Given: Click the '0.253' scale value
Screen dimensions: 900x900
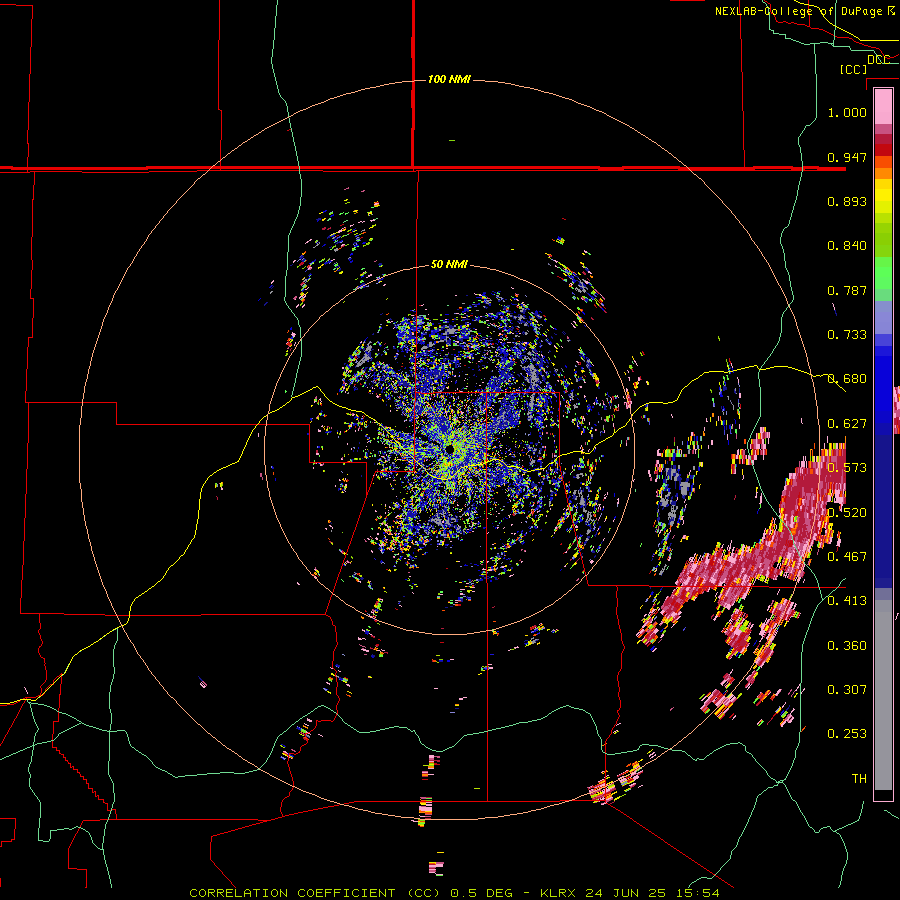Looking at the screenshot, I should click(x=847, y=734).
